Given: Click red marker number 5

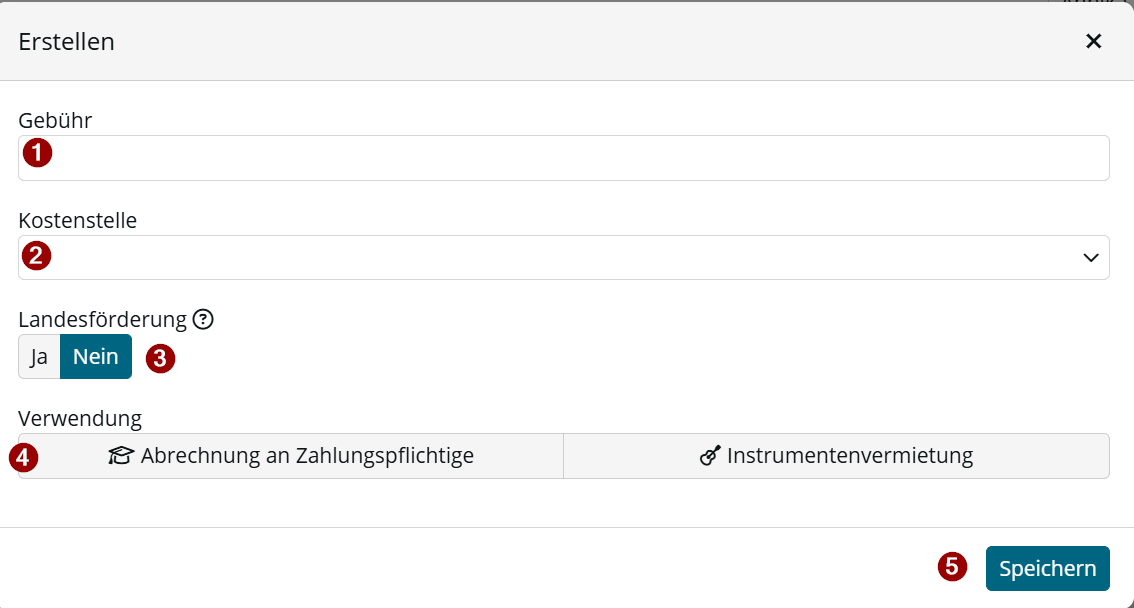Looking at the screenshot, I should (x=952, y=566).
